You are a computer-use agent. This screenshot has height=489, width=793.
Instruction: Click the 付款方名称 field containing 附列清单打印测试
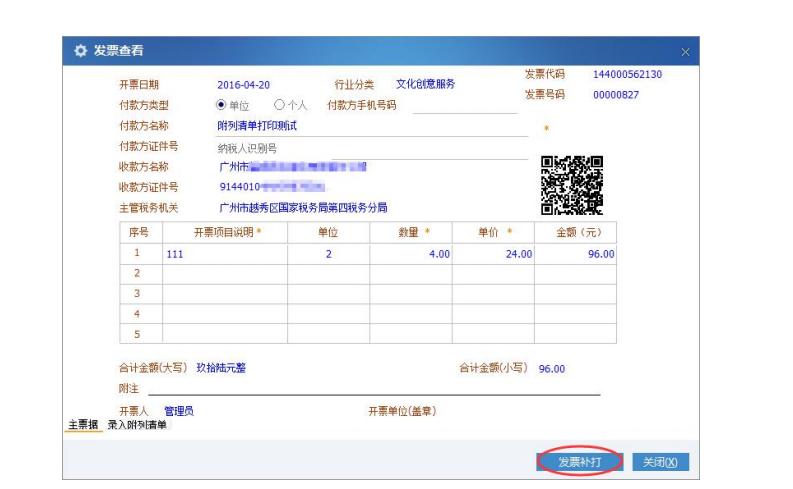[372, 126]
